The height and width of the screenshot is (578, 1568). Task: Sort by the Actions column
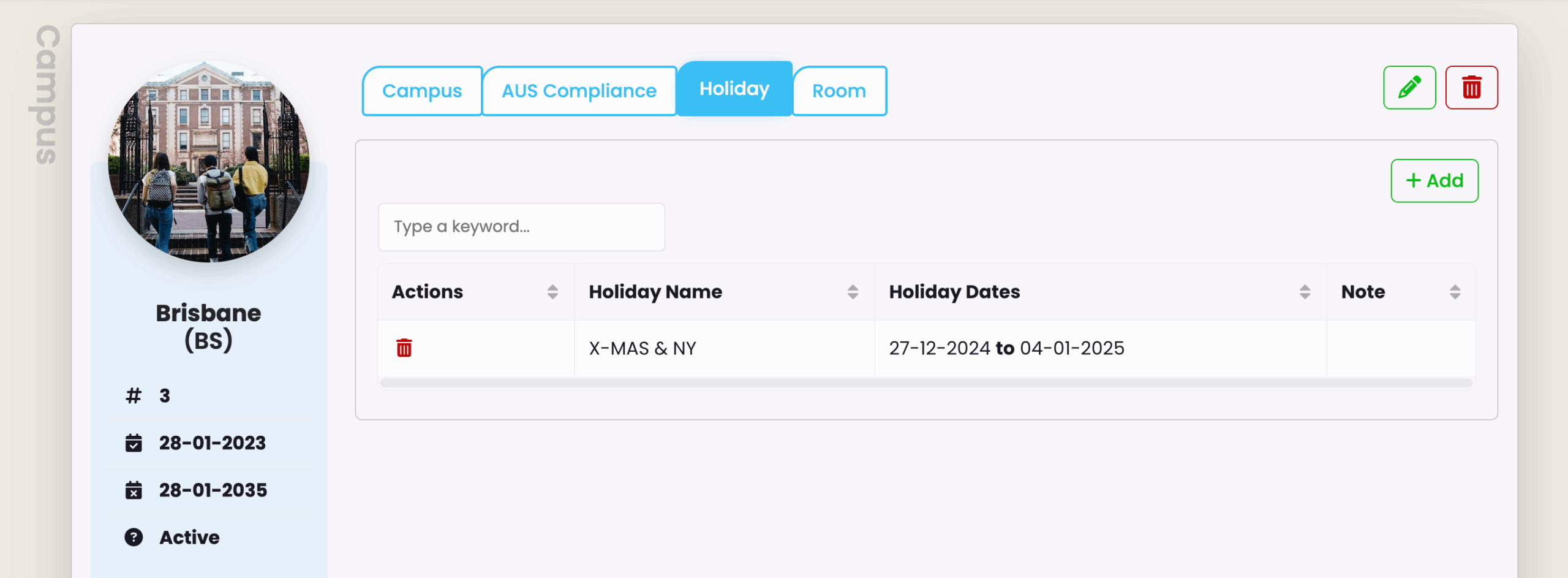[x=552, y=292]
